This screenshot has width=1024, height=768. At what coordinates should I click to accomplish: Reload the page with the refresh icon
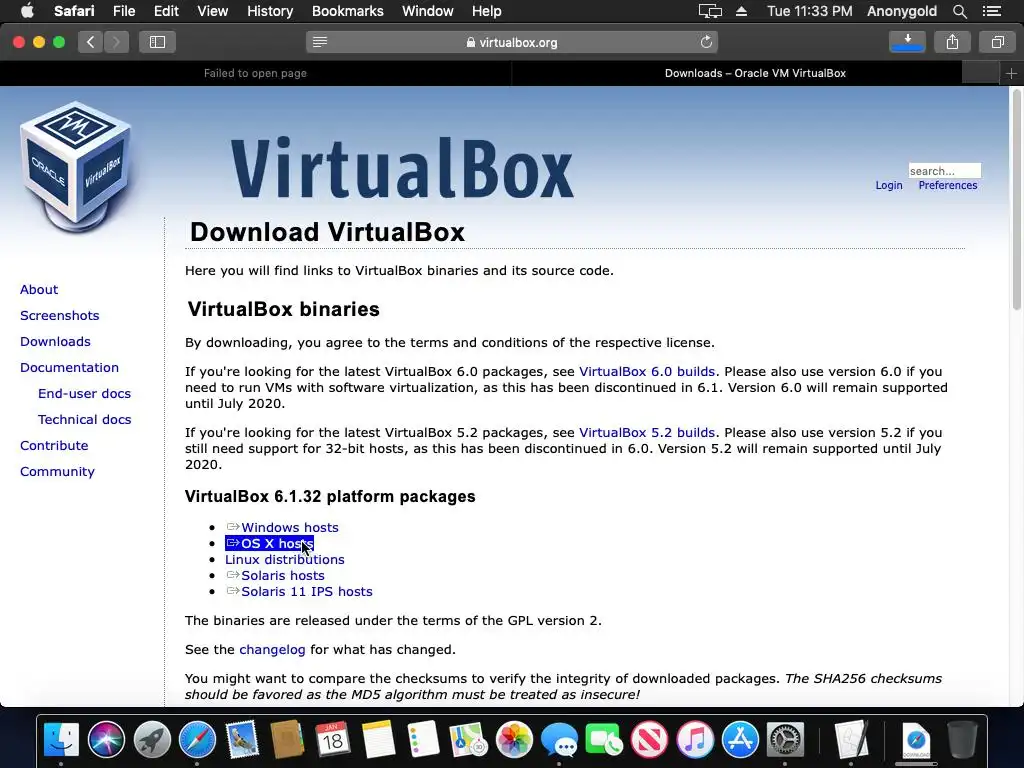[706, 42]
